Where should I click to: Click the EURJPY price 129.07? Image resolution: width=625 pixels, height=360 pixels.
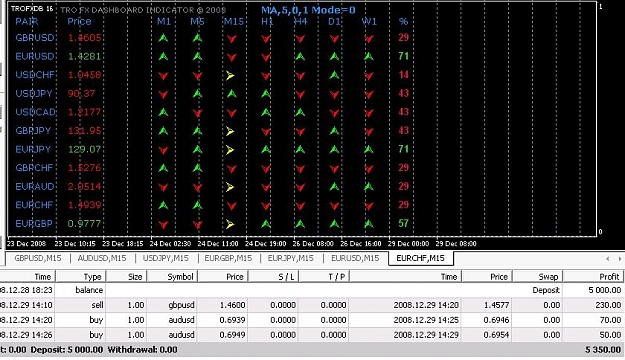tap(85, 150)
